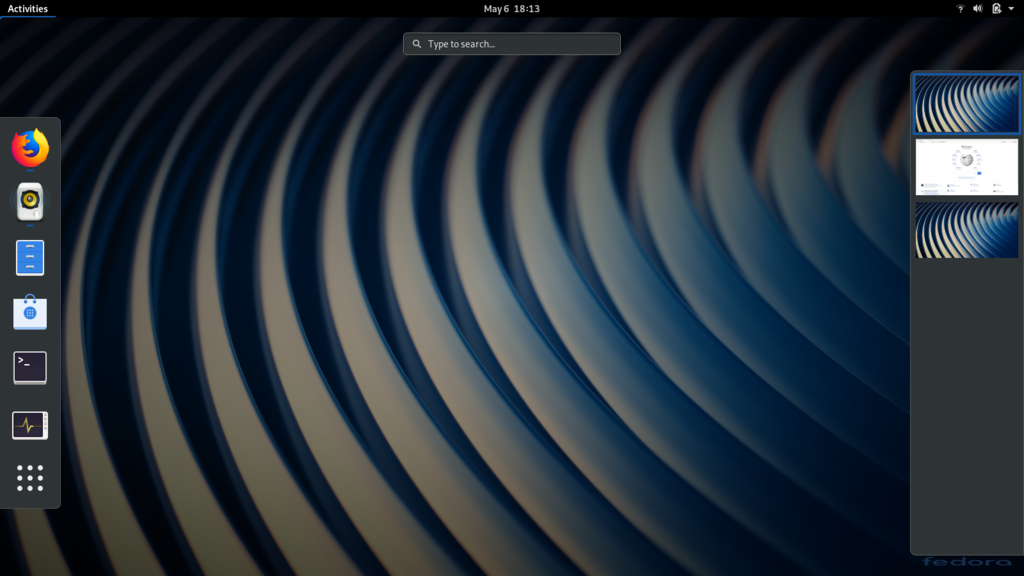
Task: Focus the Type to search field
Action: click(520, 44)
